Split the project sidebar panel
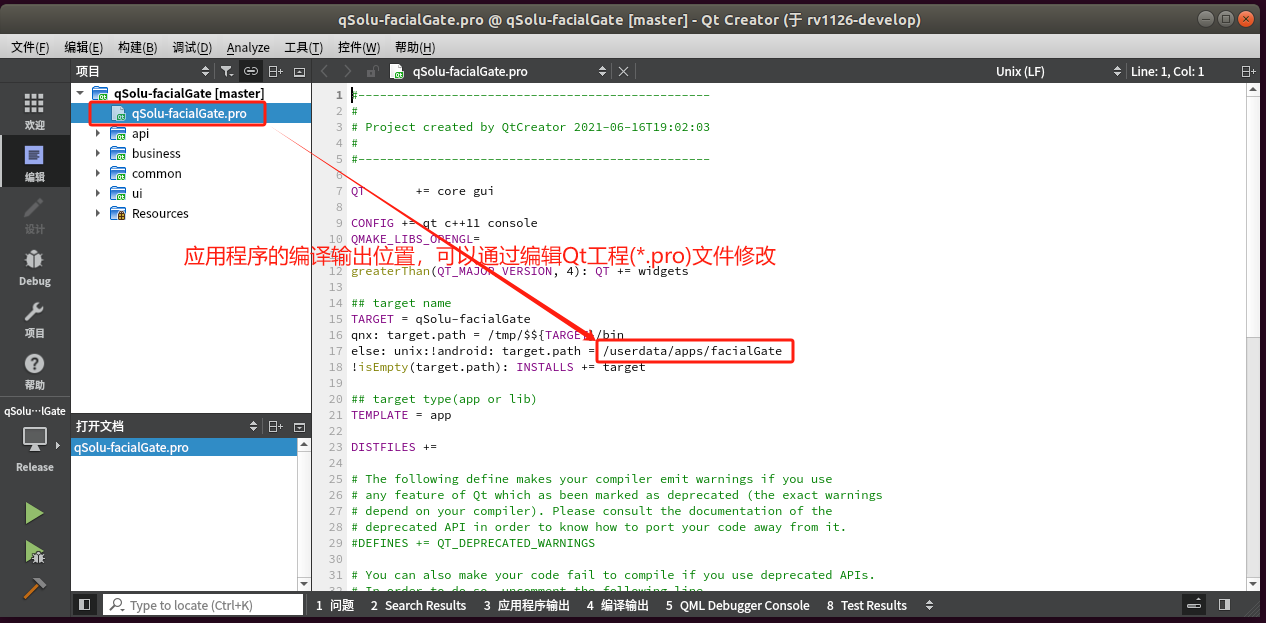The width and height of the screenshot is (1266, 623). point(275,71)
